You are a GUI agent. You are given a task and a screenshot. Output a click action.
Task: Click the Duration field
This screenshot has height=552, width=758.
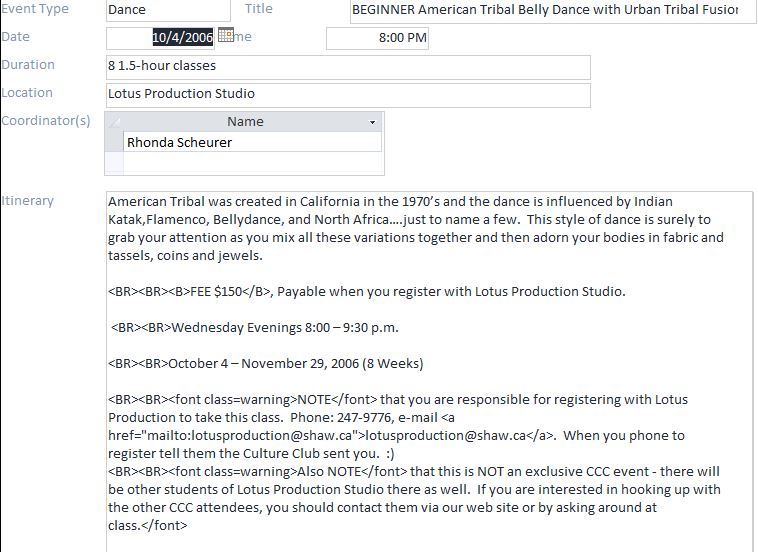tap(347, 66)
